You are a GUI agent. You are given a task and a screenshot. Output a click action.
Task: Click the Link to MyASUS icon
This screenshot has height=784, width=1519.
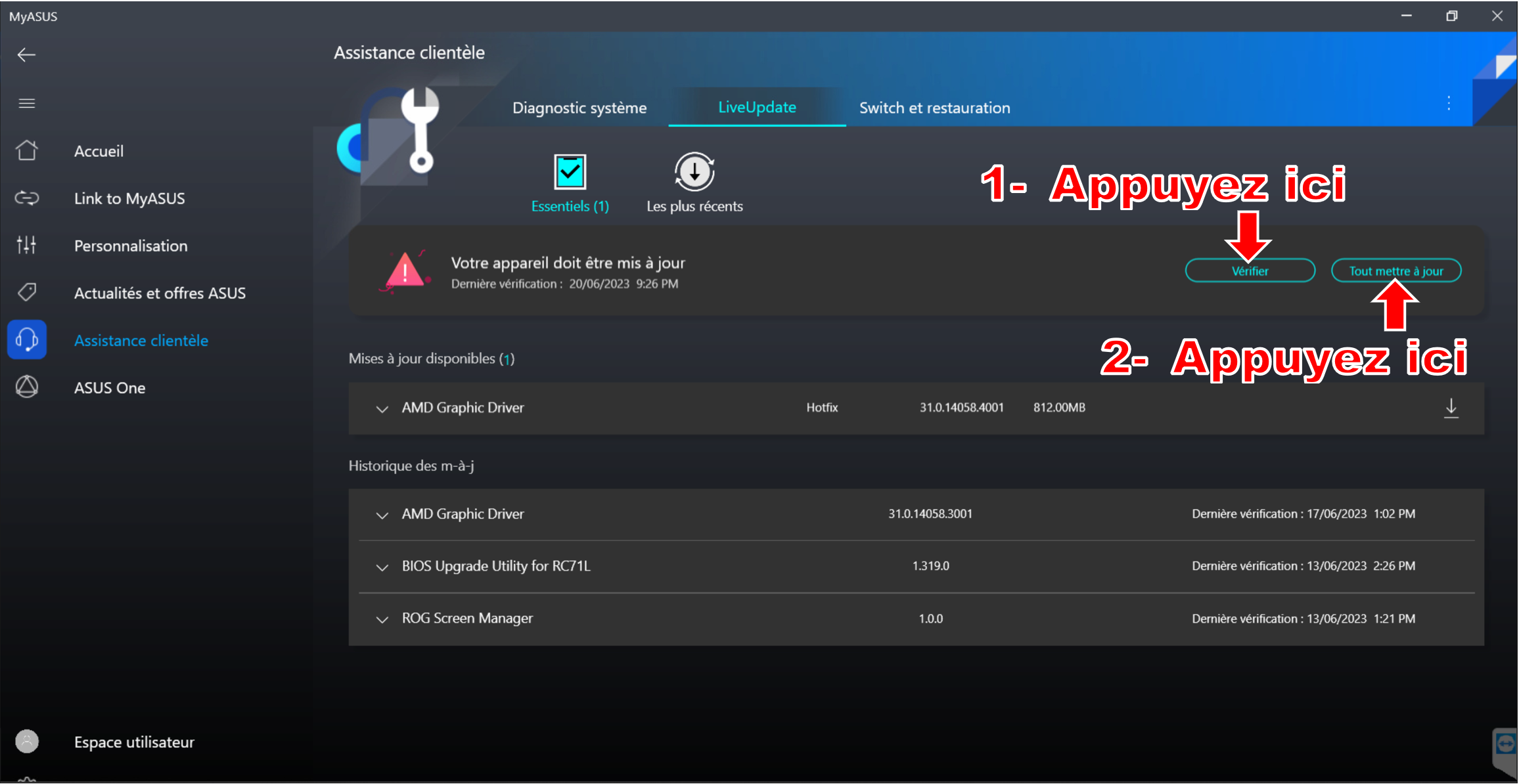[27, 198]
